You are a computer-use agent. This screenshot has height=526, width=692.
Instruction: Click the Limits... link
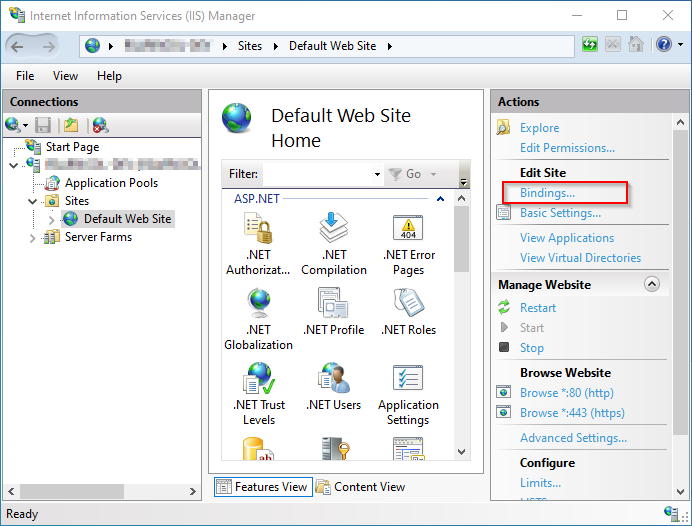tap(540, 482)
